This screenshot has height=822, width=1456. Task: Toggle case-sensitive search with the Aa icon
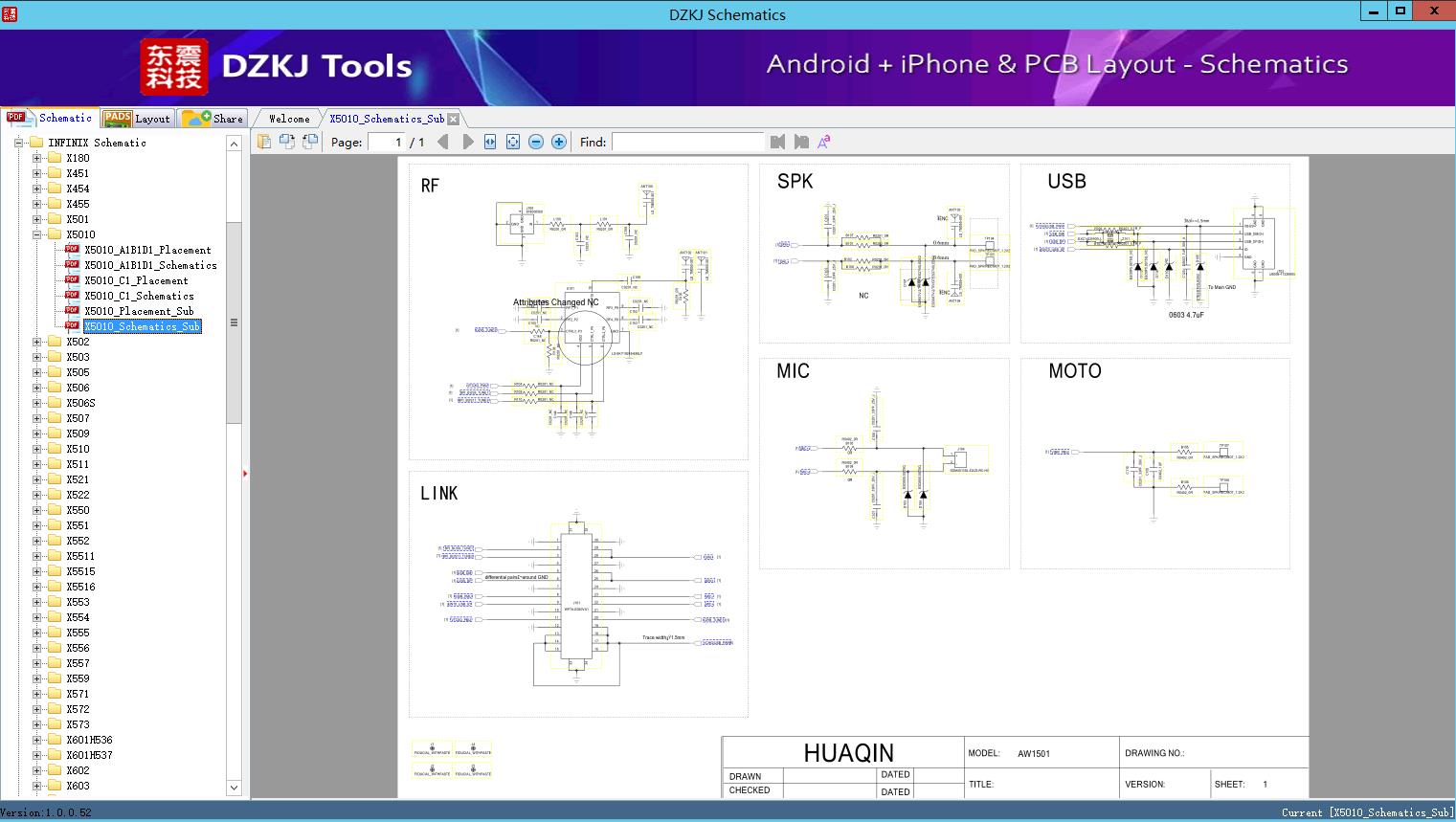point(824,141)
